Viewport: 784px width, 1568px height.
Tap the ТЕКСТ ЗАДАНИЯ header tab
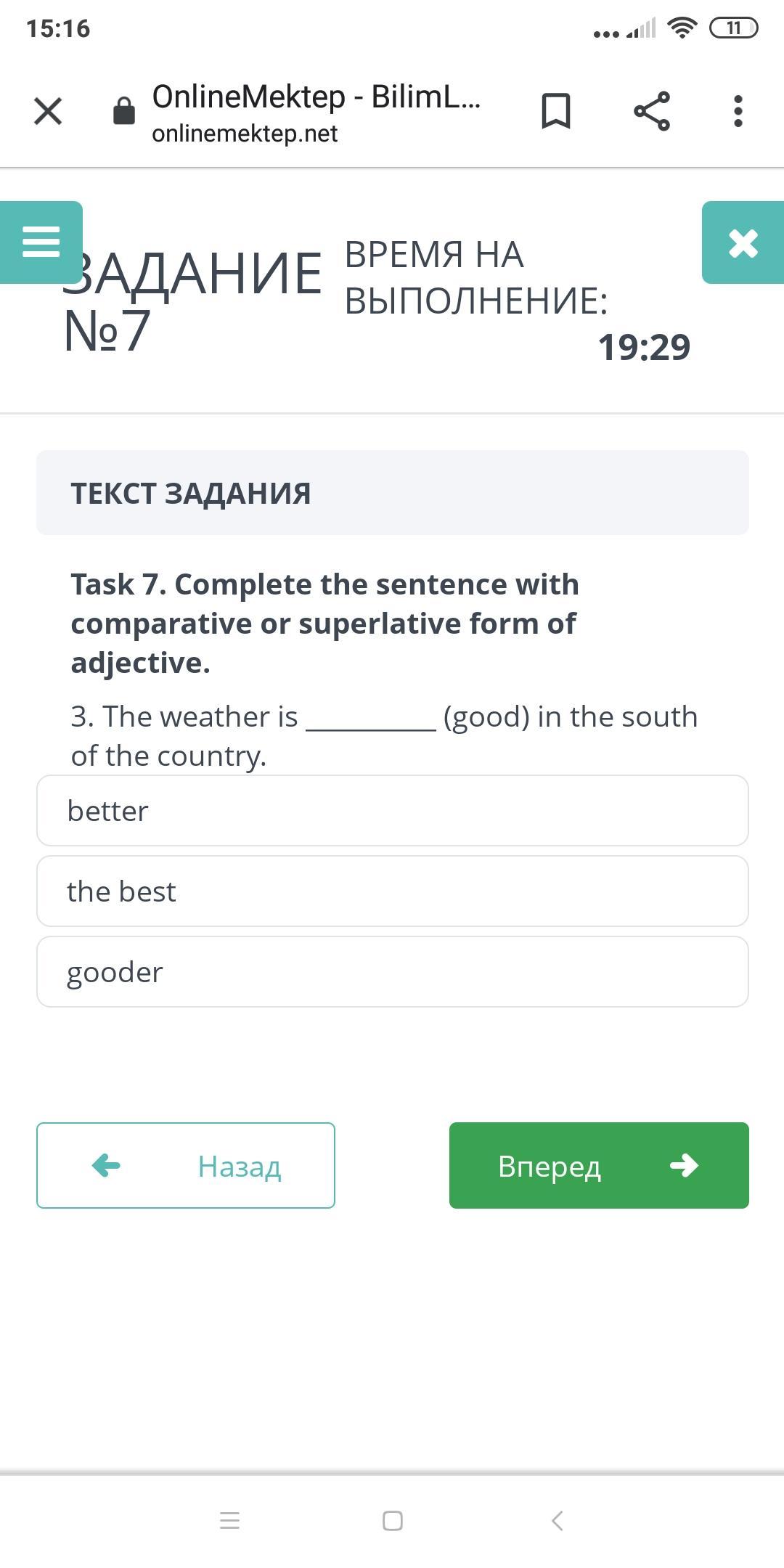(x=392, y=493)
